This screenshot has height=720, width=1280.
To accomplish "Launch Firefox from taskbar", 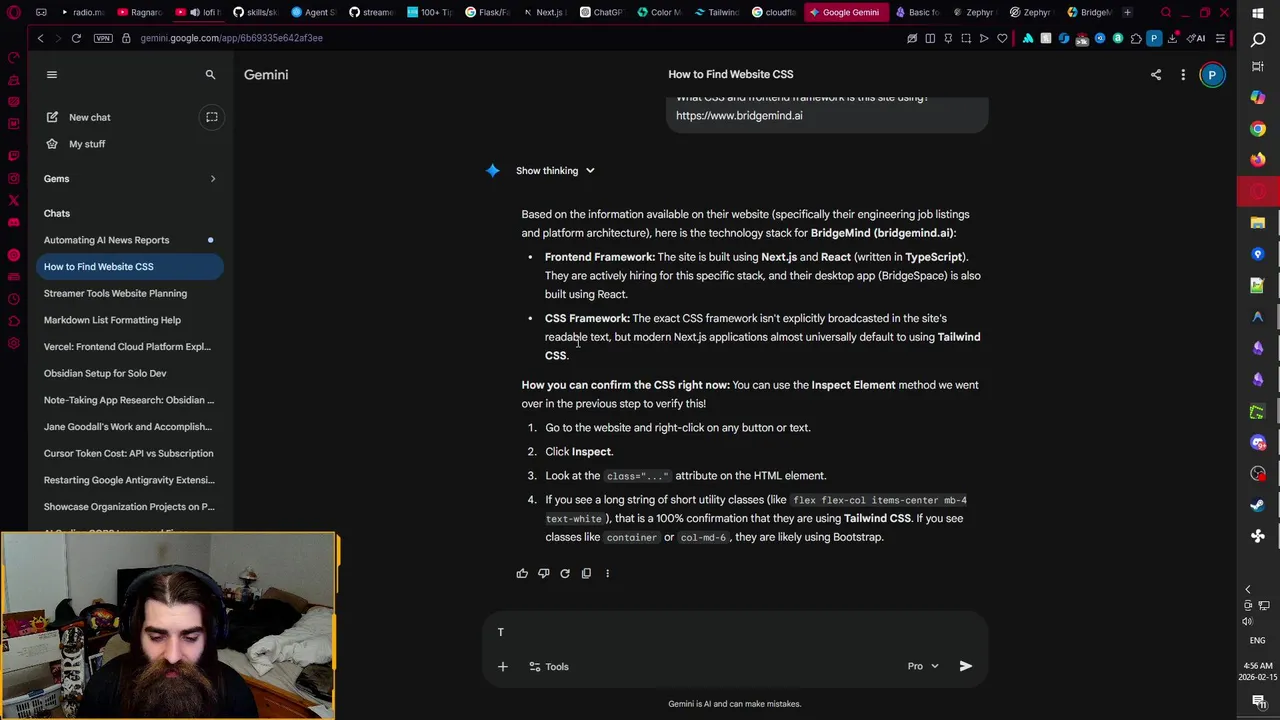I will click(1258, 160).
